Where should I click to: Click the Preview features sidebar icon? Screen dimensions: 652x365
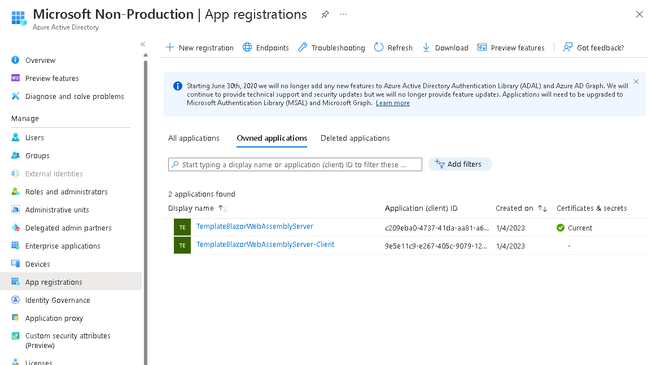pos(15,78)
